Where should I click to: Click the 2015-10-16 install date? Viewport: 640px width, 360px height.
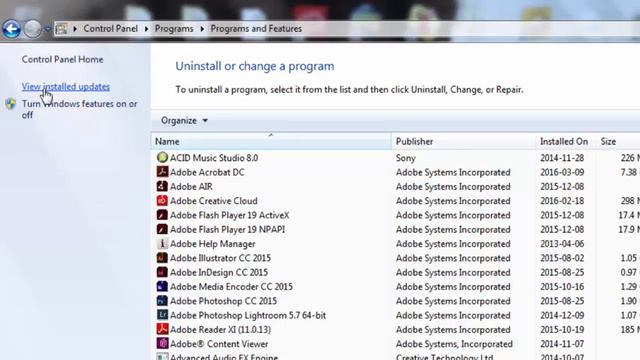pos(562,287)
